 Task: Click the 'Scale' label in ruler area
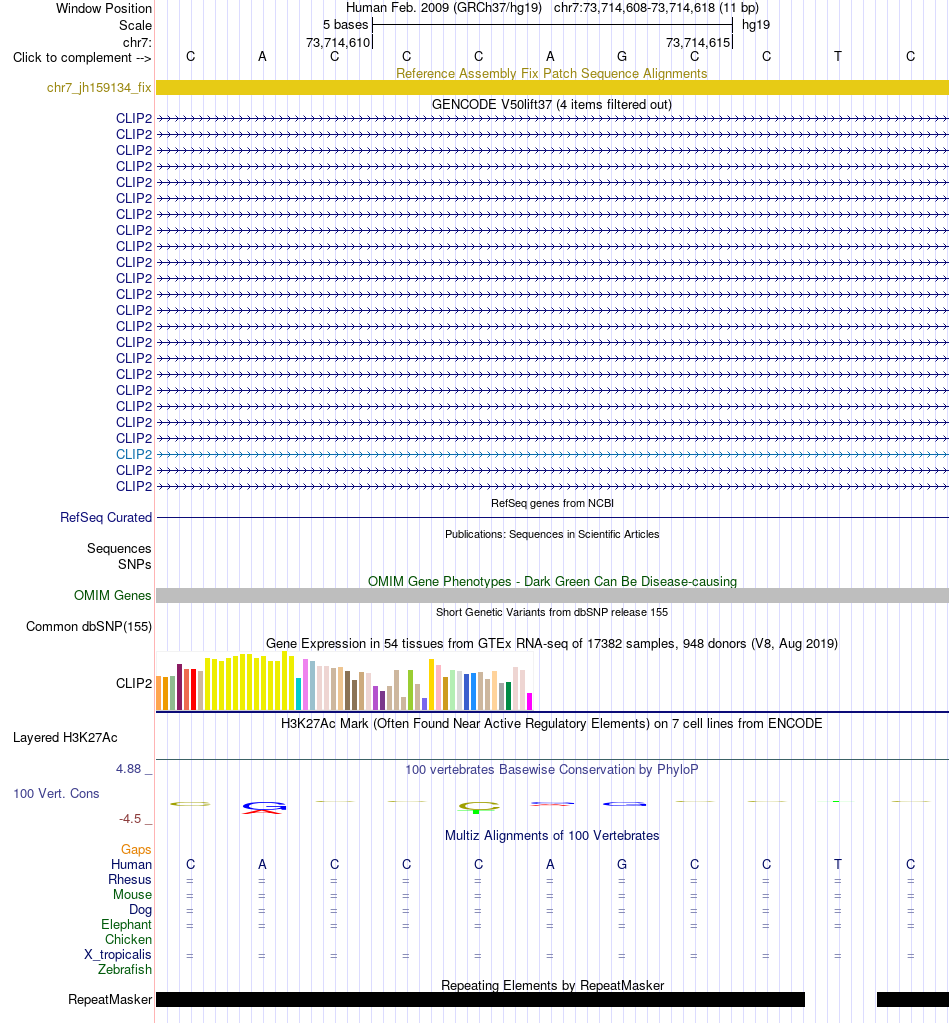(x=135, y=25)
